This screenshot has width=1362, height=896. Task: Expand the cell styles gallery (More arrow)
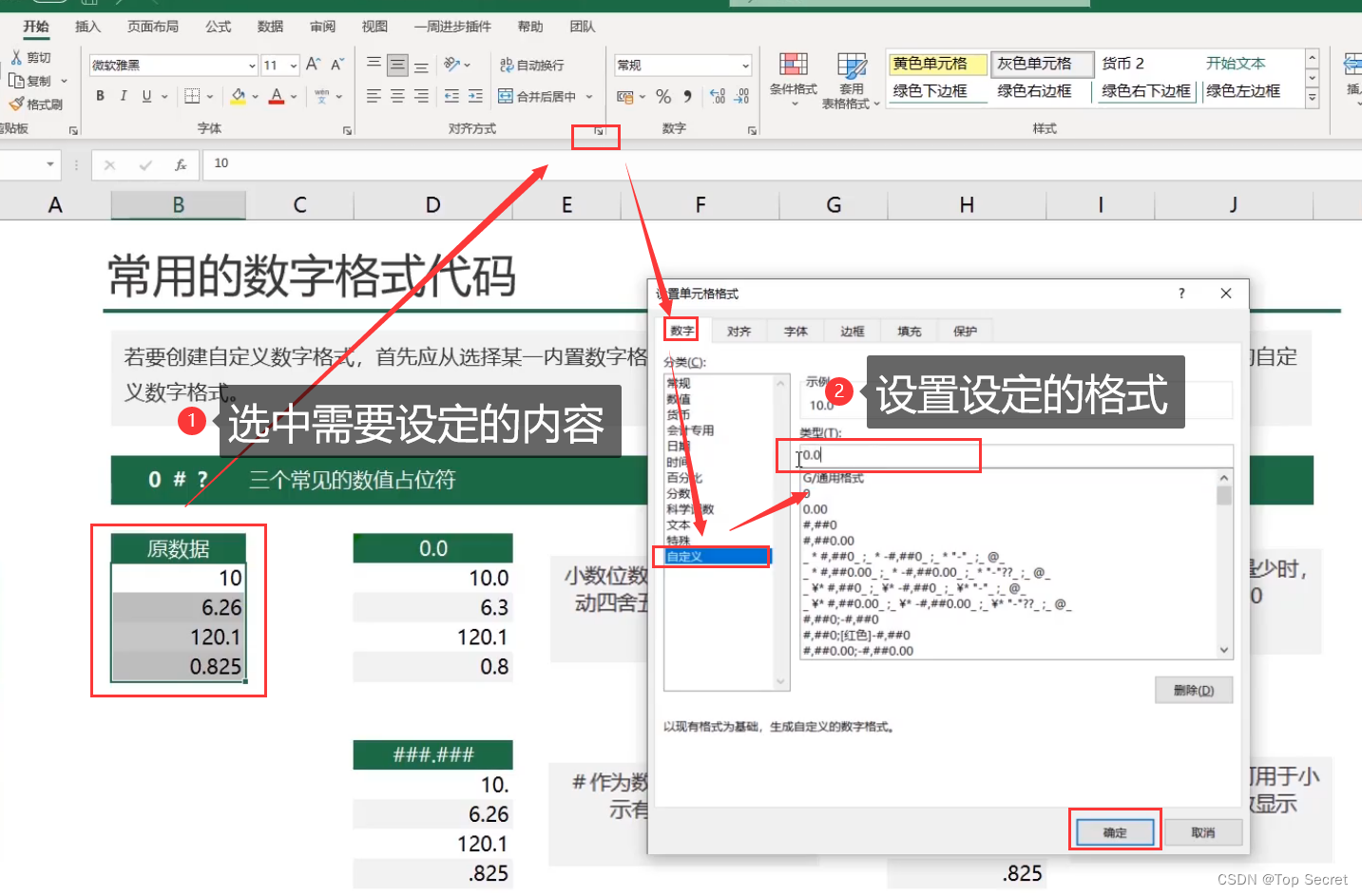[x=1312, y=98]
